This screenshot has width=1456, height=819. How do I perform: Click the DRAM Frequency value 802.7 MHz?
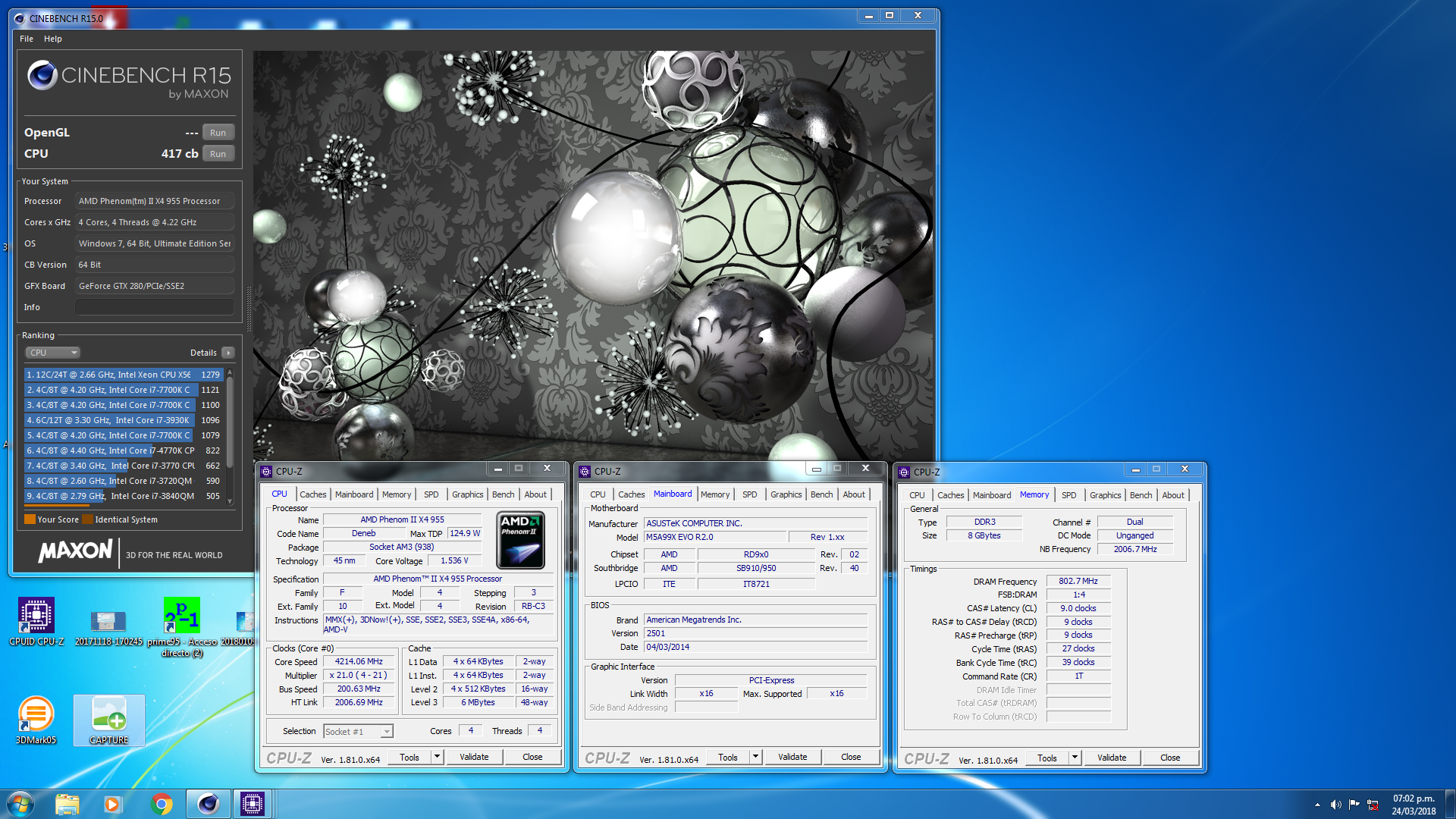pyautogui.click(x=1078, y=582)
